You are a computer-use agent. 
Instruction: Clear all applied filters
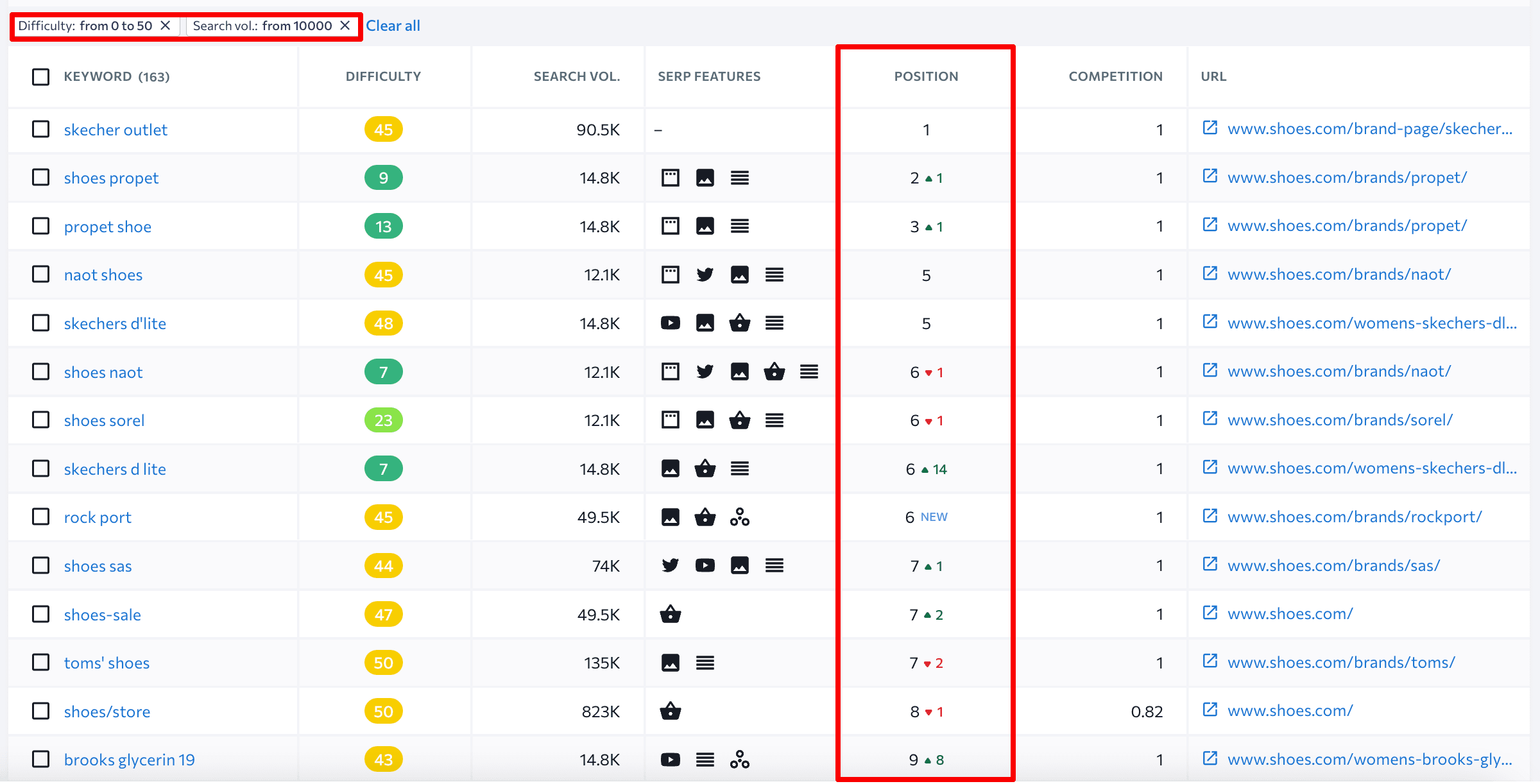(393, 26)
